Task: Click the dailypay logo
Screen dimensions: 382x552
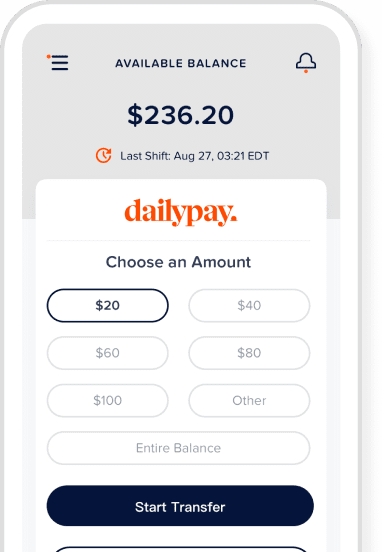Action: [181, 212]
